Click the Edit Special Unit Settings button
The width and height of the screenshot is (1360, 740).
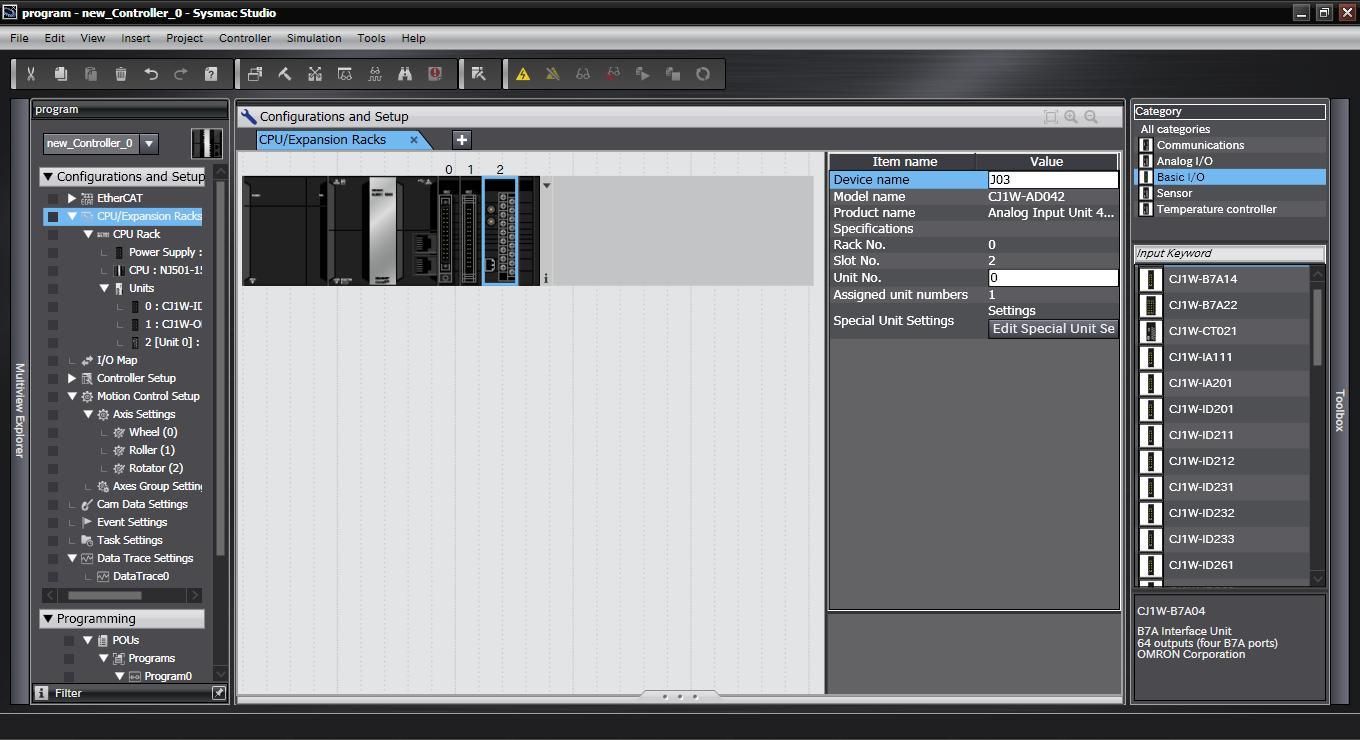(1052, 328)
